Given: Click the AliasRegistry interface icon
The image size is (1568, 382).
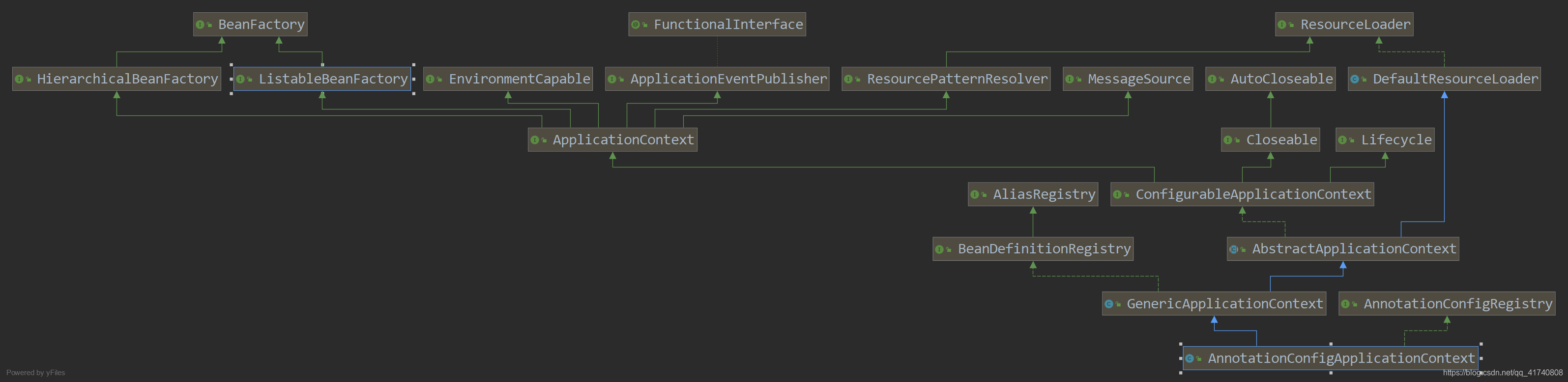Looking at the screenshot, I should (975, 194).
